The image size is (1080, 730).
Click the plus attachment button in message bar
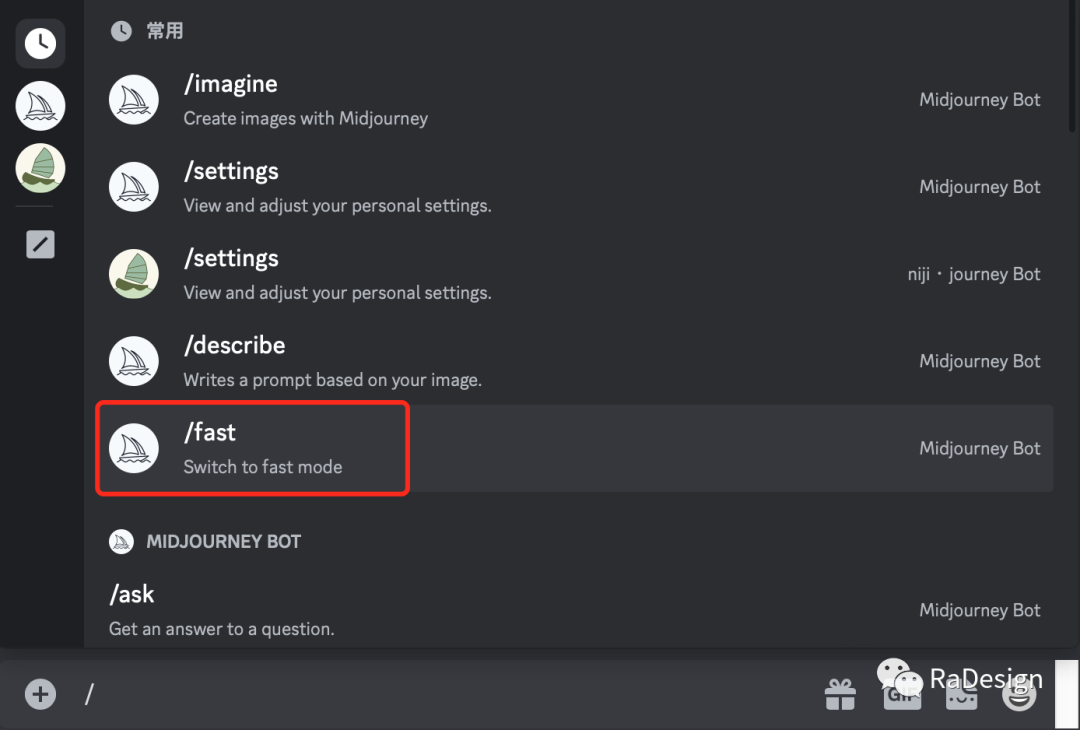(x=40, y=694)
